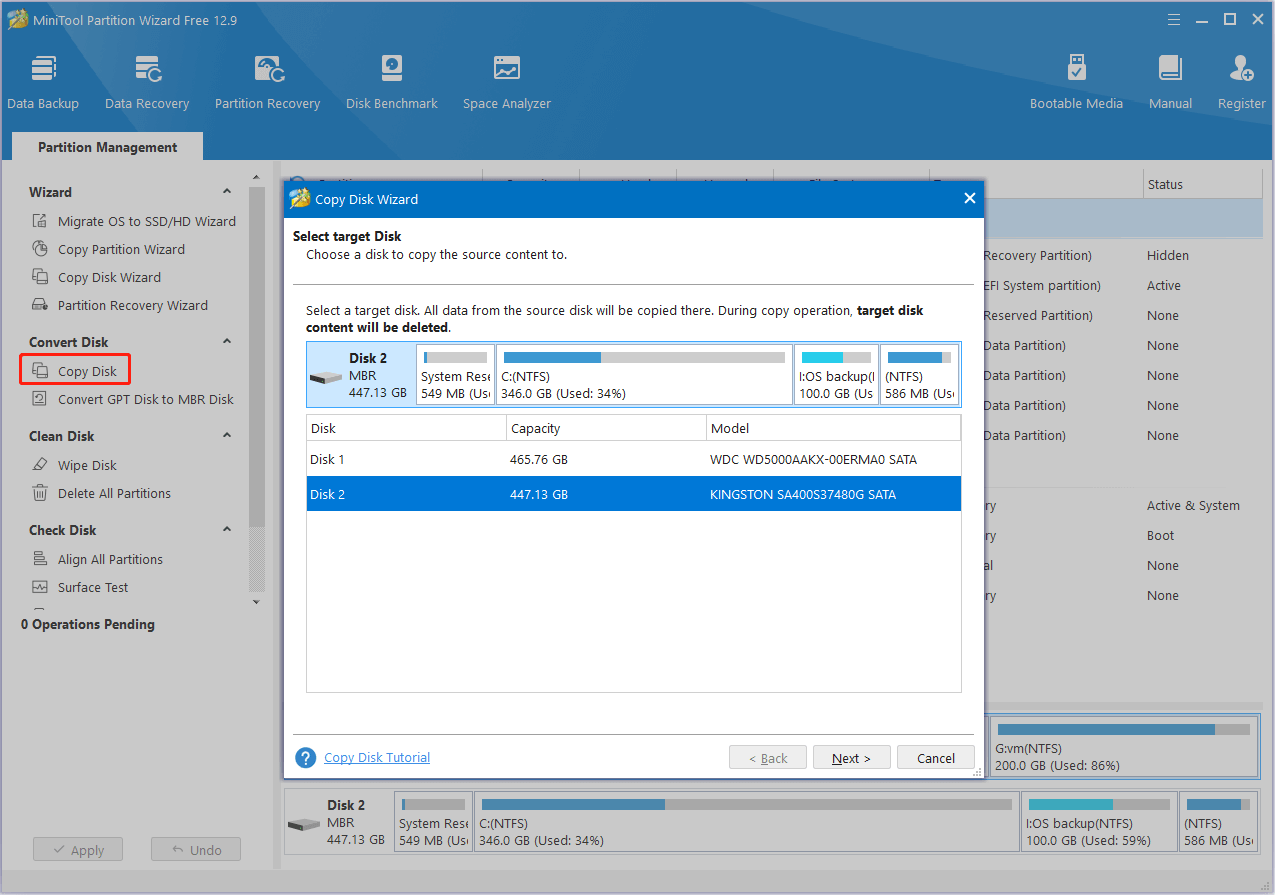Click the Model column header in wizard
This screenshot has height=895, width=1275.
pos(833,428)
